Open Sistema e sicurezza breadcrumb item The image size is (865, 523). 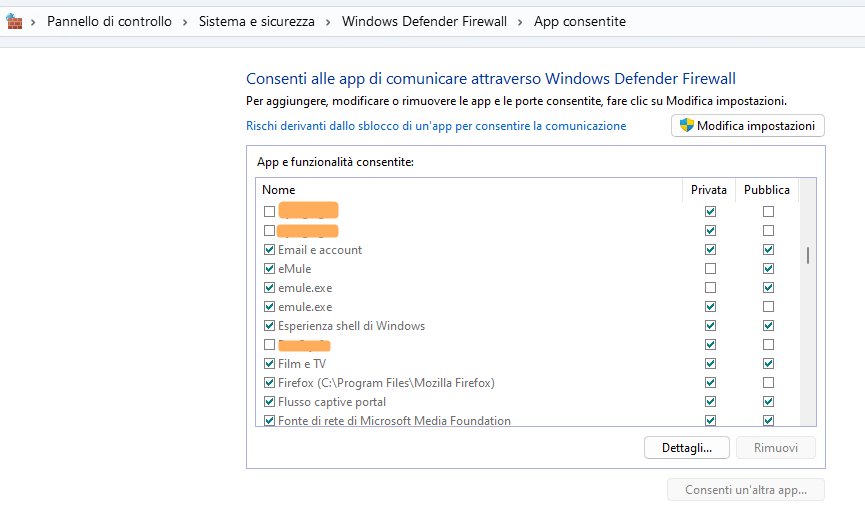[257, 22]
